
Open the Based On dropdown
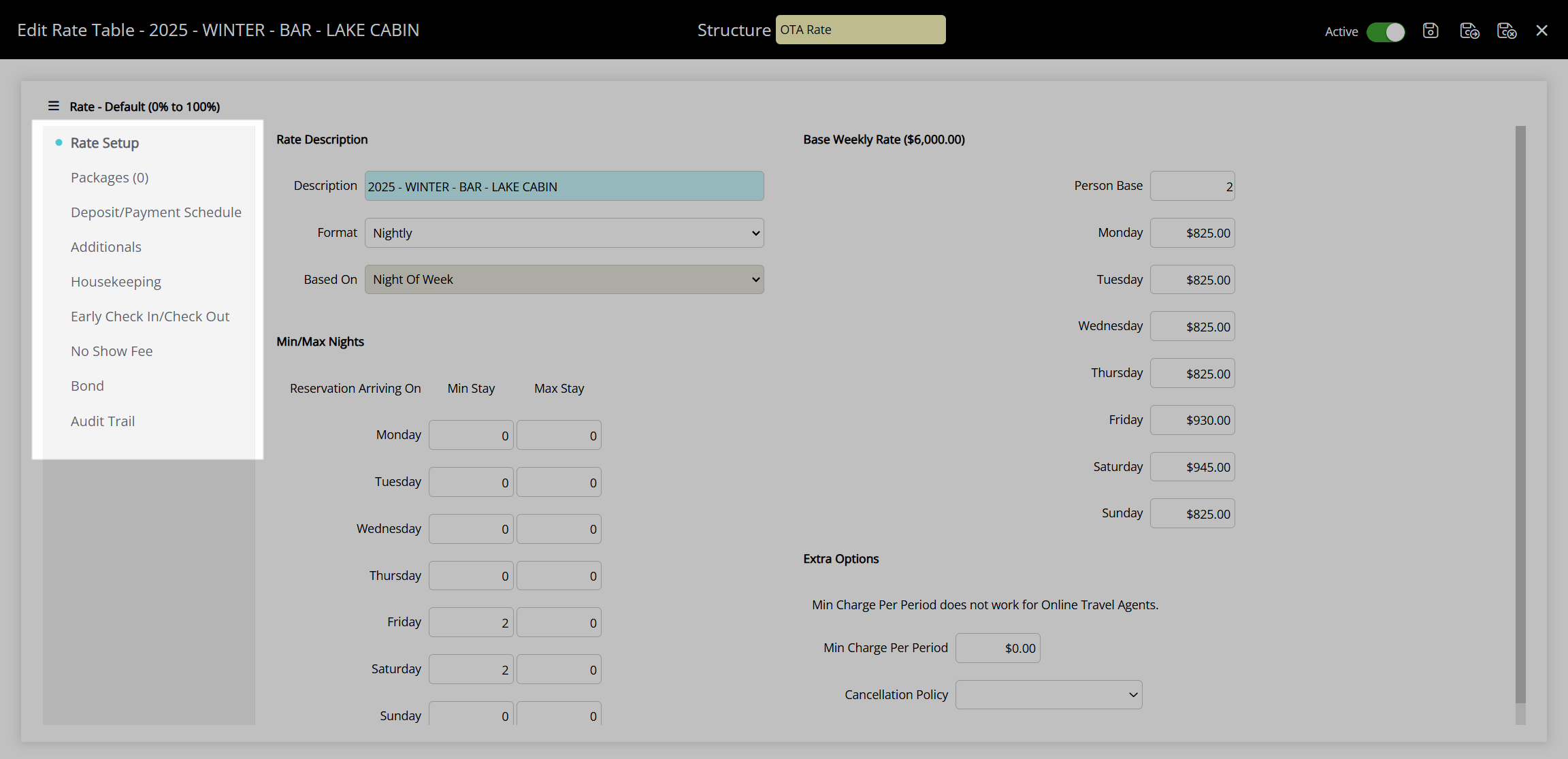point(564,280)
